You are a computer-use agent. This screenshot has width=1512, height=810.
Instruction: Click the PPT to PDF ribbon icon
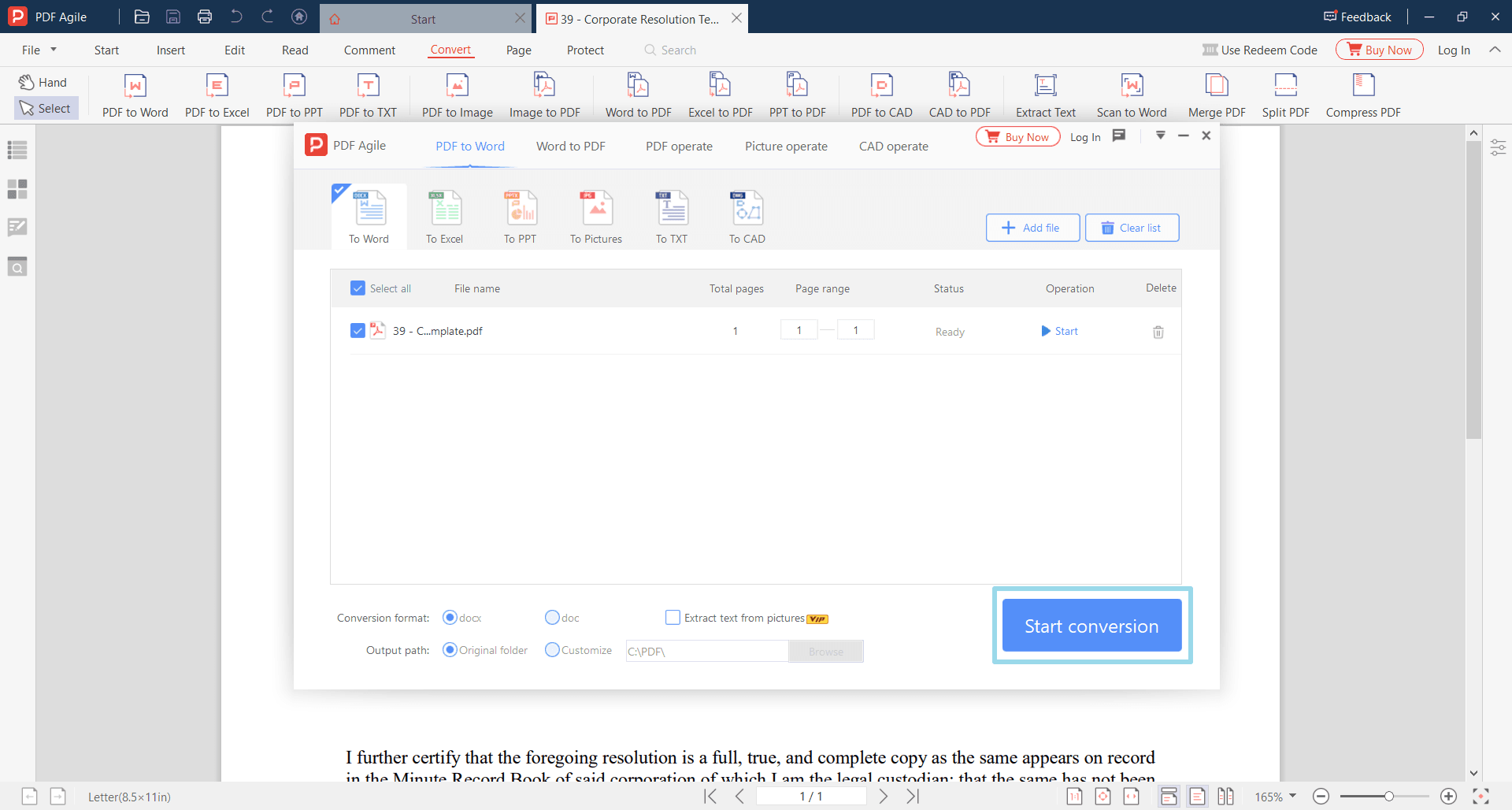click(x=798, y=95)
